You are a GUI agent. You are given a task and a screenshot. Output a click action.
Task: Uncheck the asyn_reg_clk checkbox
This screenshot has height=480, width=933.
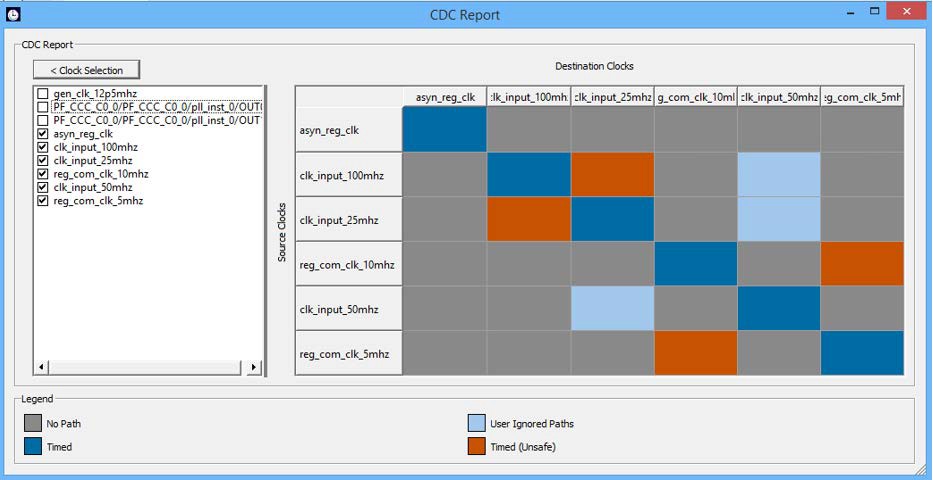[x=42, y=133]
